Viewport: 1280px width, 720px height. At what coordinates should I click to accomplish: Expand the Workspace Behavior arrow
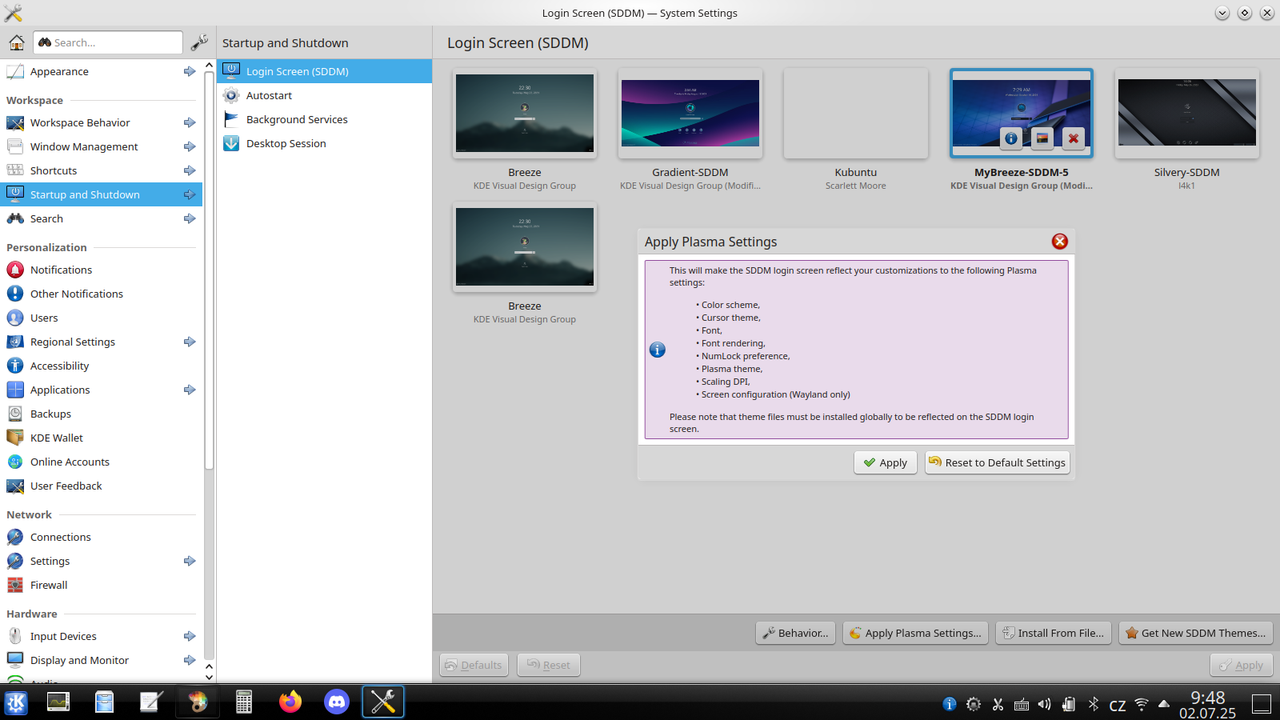[x=189, y=122]
